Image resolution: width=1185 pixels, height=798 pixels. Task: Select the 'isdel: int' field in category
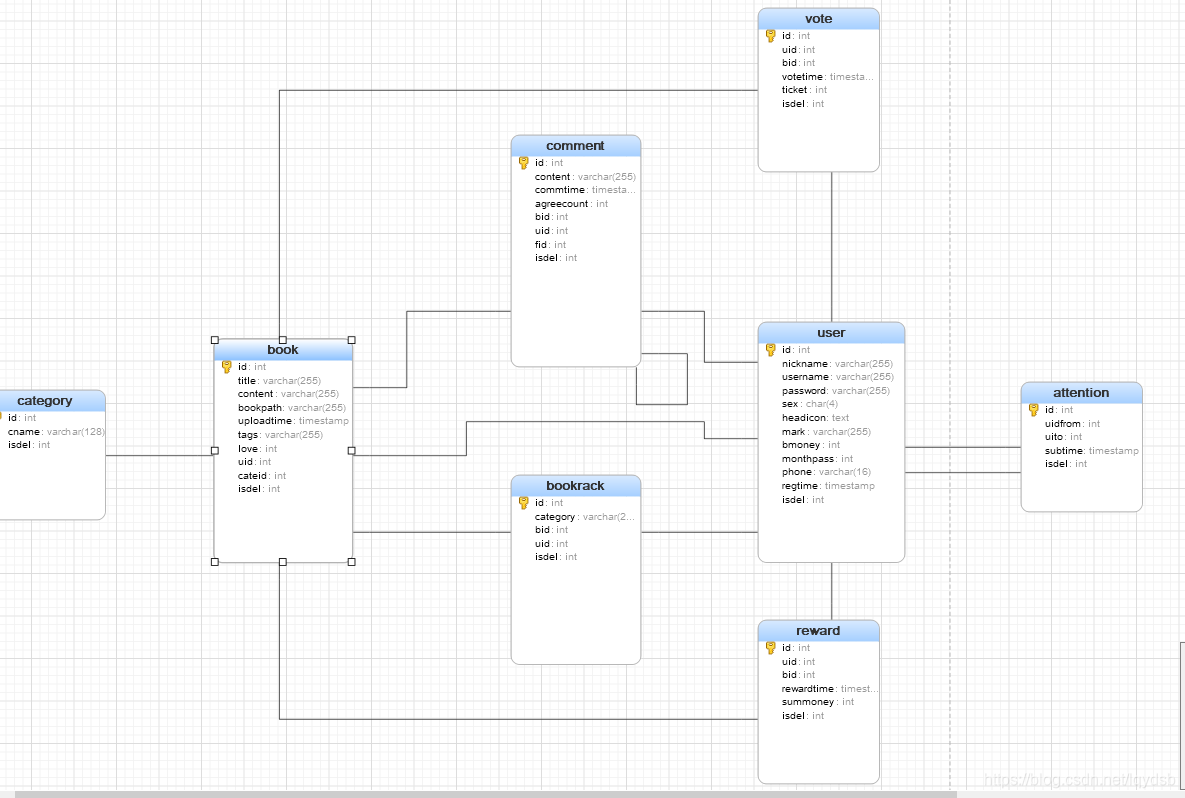[x=29, y=445]
